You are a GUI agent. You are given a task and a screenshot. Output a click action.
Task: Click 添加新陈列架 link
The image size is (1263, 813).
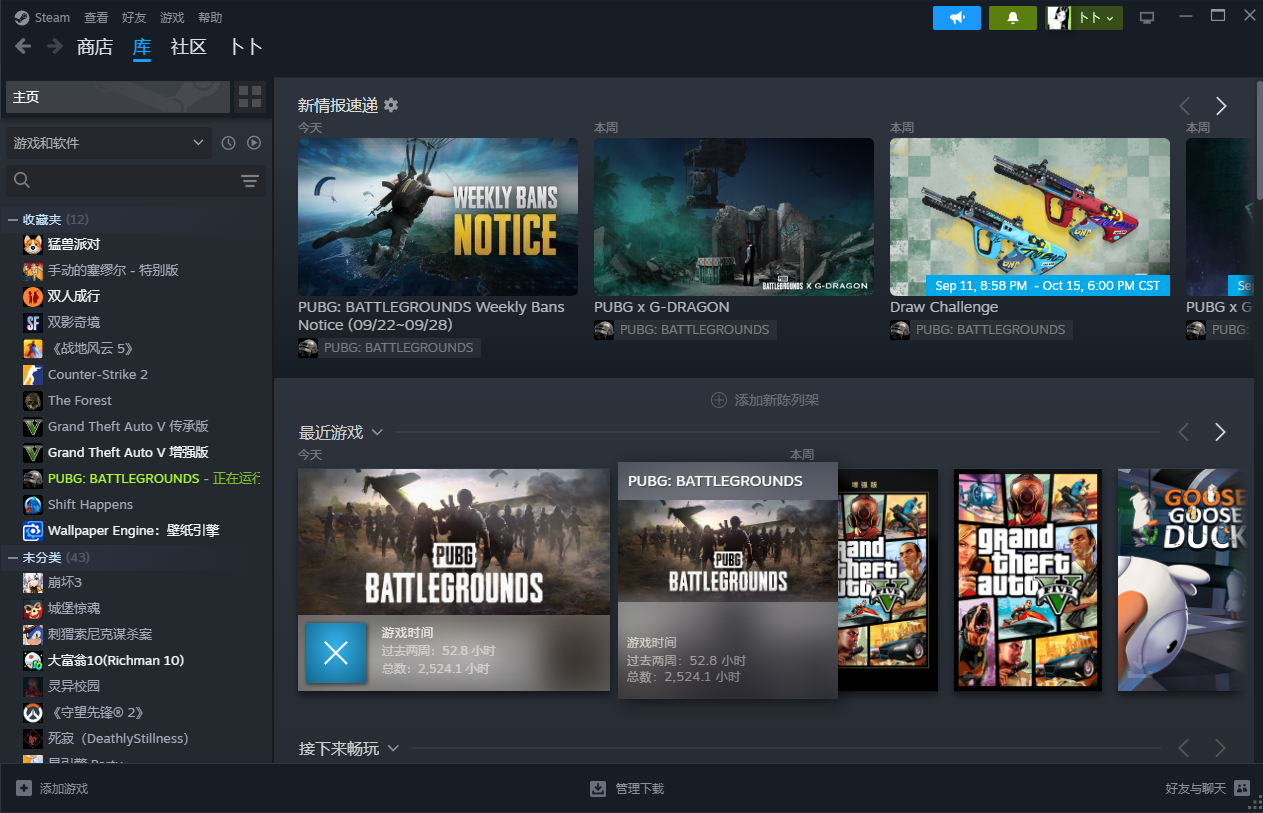(x=765, y=400)
